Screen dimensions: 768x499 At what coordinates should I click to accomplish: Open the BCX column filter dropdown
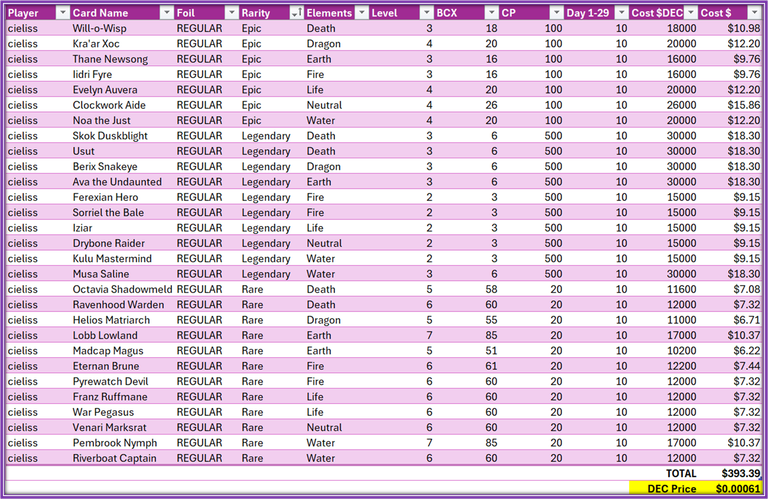[x=491, y=13]
